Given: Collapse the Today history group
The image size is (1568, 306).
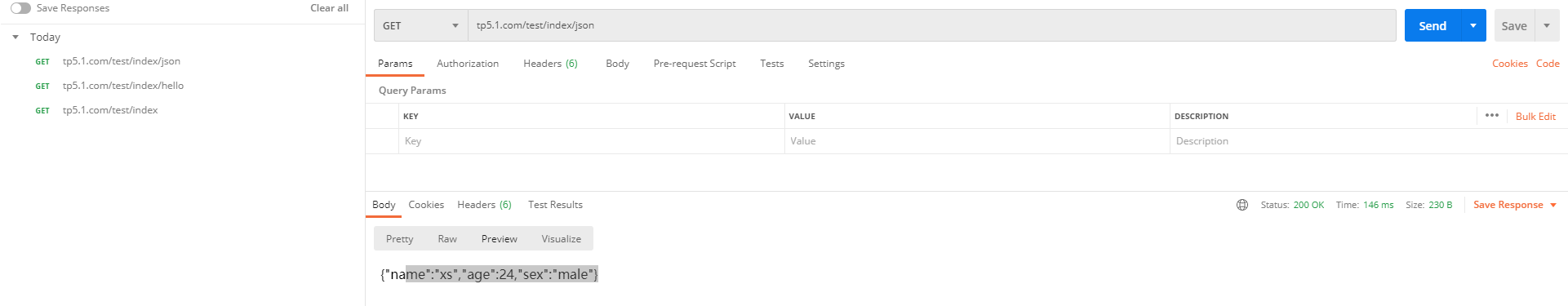Looking at the screenshot, I should [16, 37].
